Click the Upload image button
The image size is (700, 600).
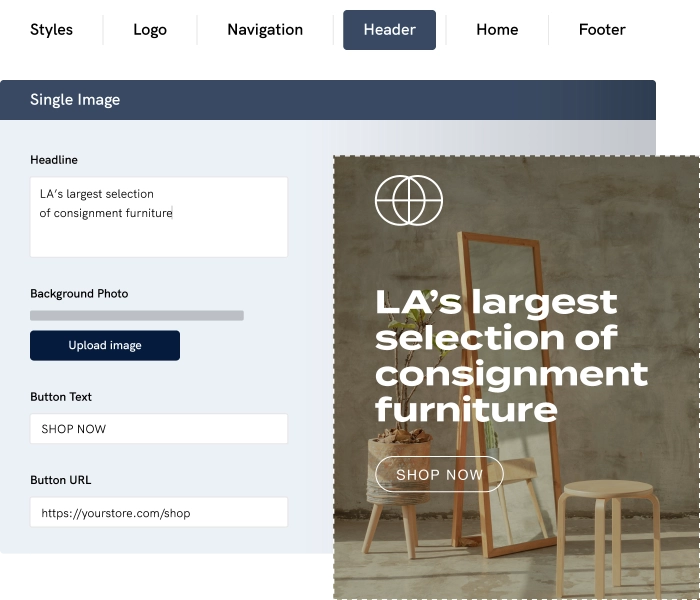point(105,346)
